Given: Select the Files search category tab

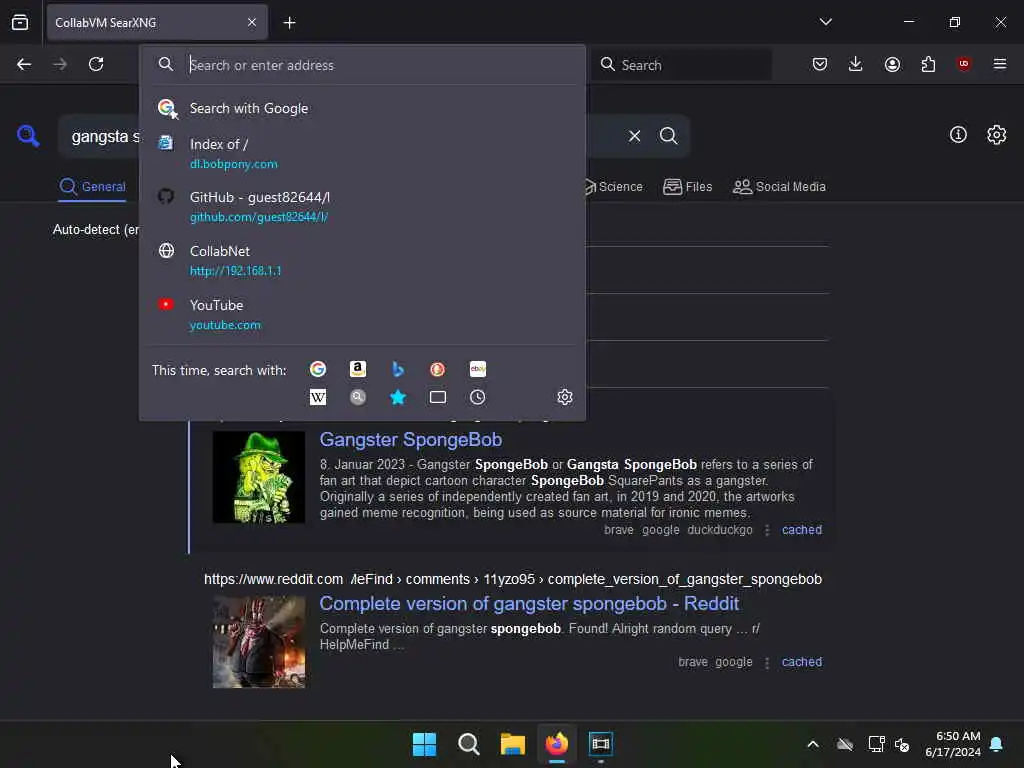Looking at the screenshot, I should [688, 187].
